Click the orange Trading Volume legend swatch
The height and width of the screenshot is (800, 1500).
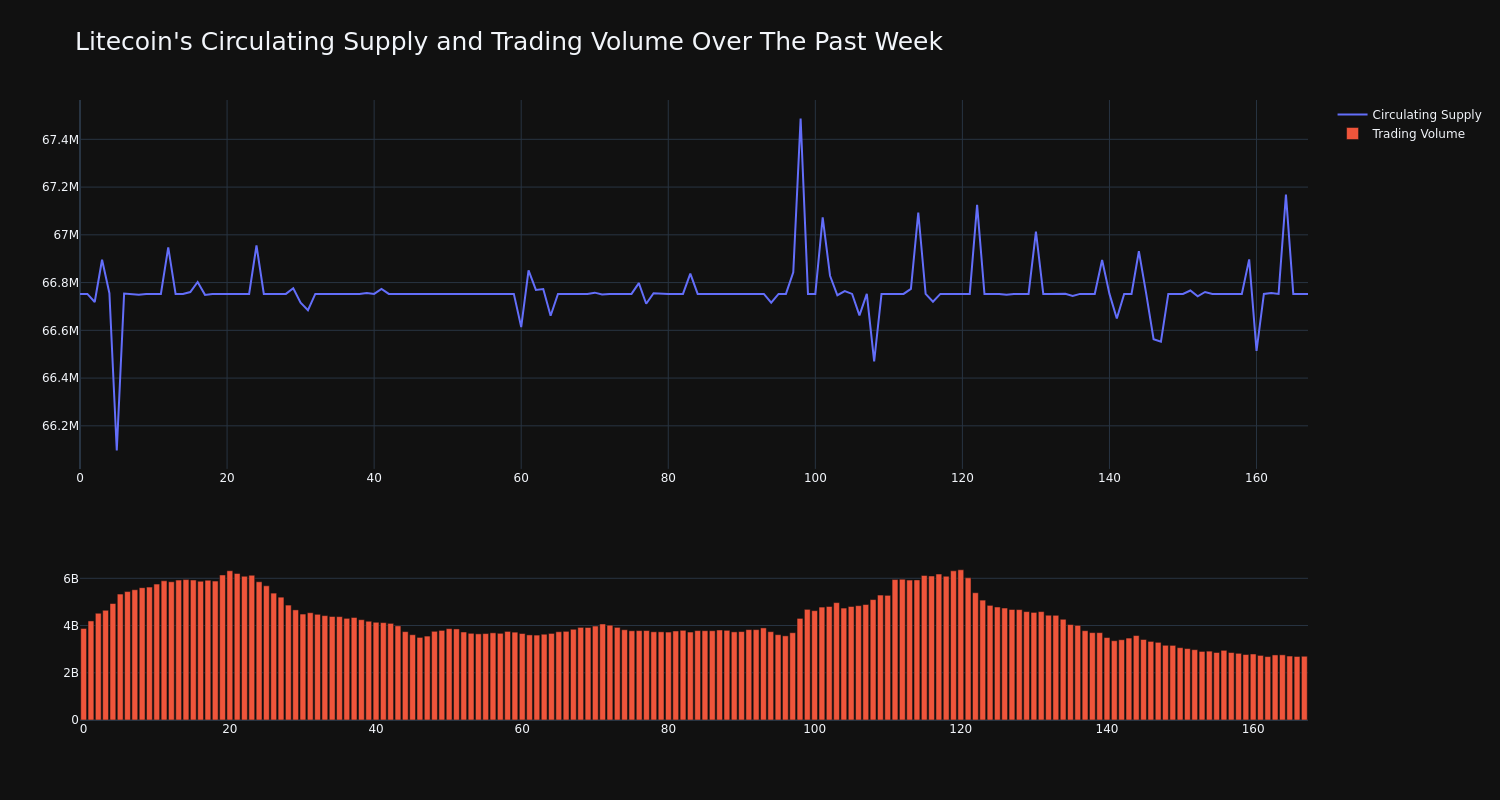point(1352,134)
